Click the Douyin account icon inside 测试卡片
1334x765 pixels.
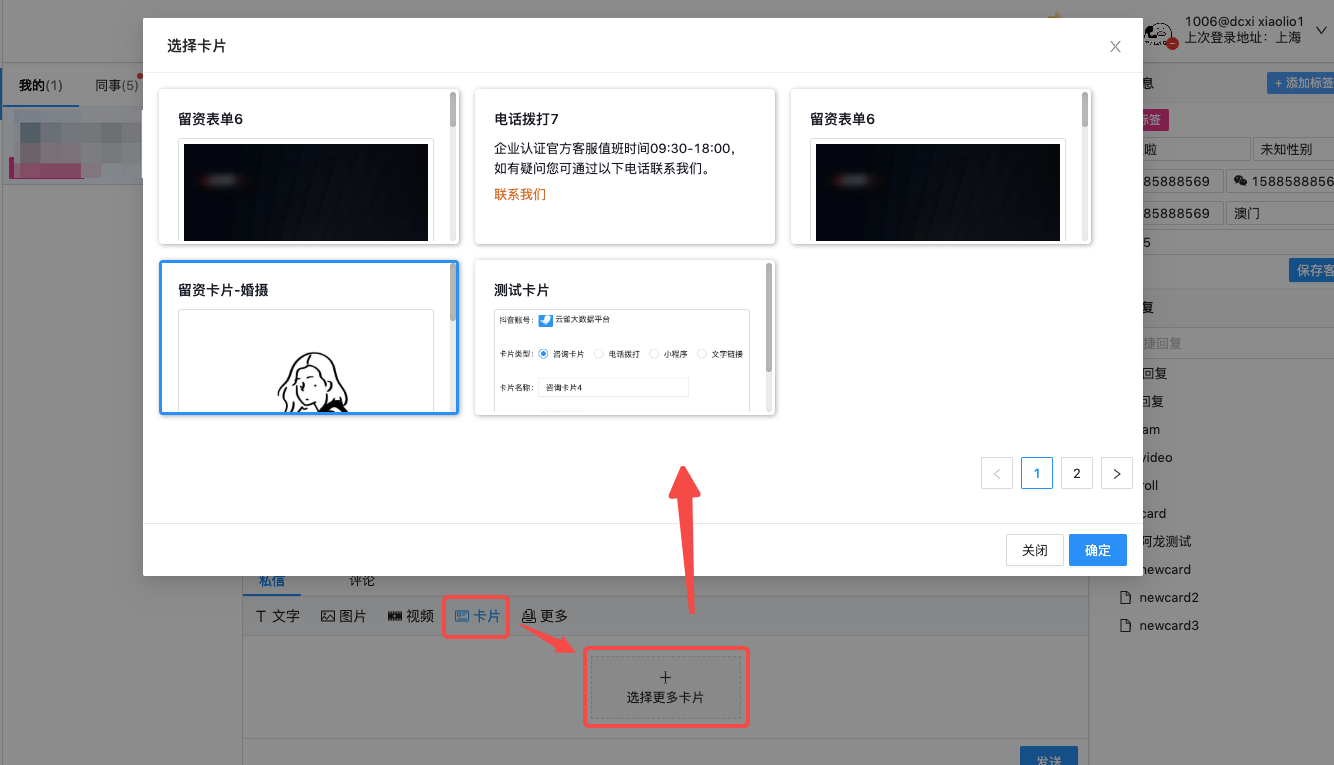[x=545, y=320]
